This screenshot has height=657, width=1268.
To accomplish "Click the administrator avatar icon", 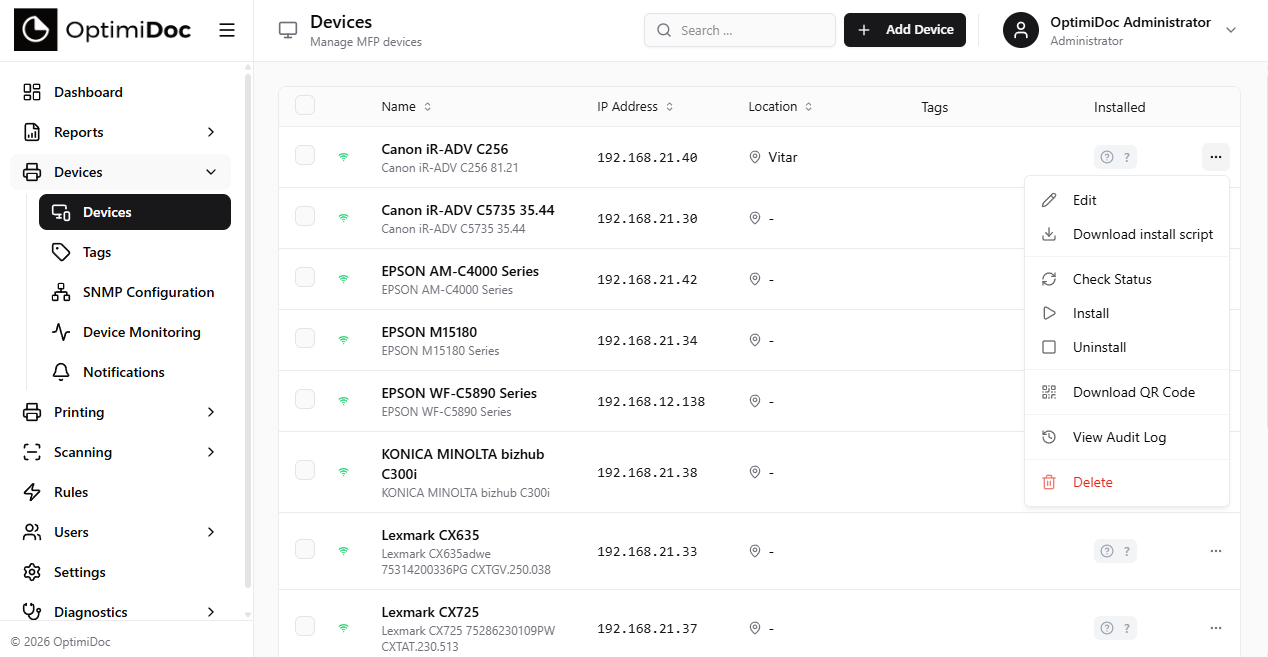I will point(1020,30).
